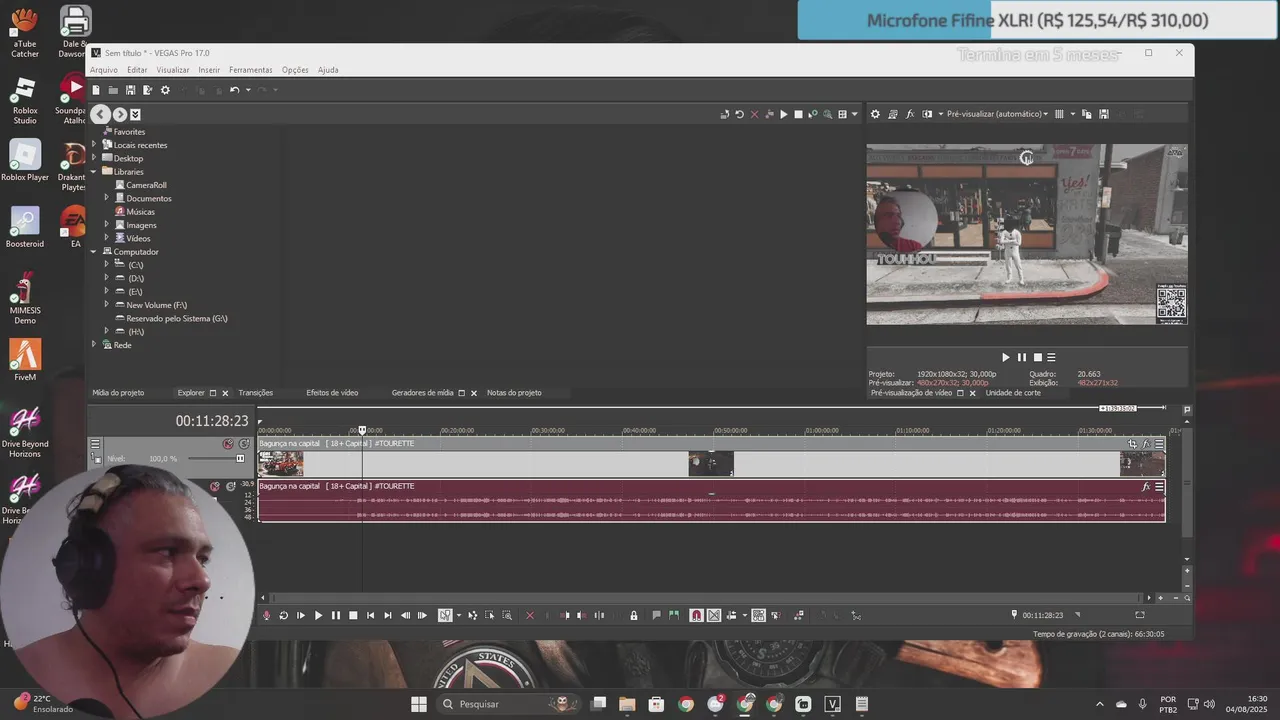1280x720 pixels.
Task: Open the Editar menu
Action: tap(137, 70)
